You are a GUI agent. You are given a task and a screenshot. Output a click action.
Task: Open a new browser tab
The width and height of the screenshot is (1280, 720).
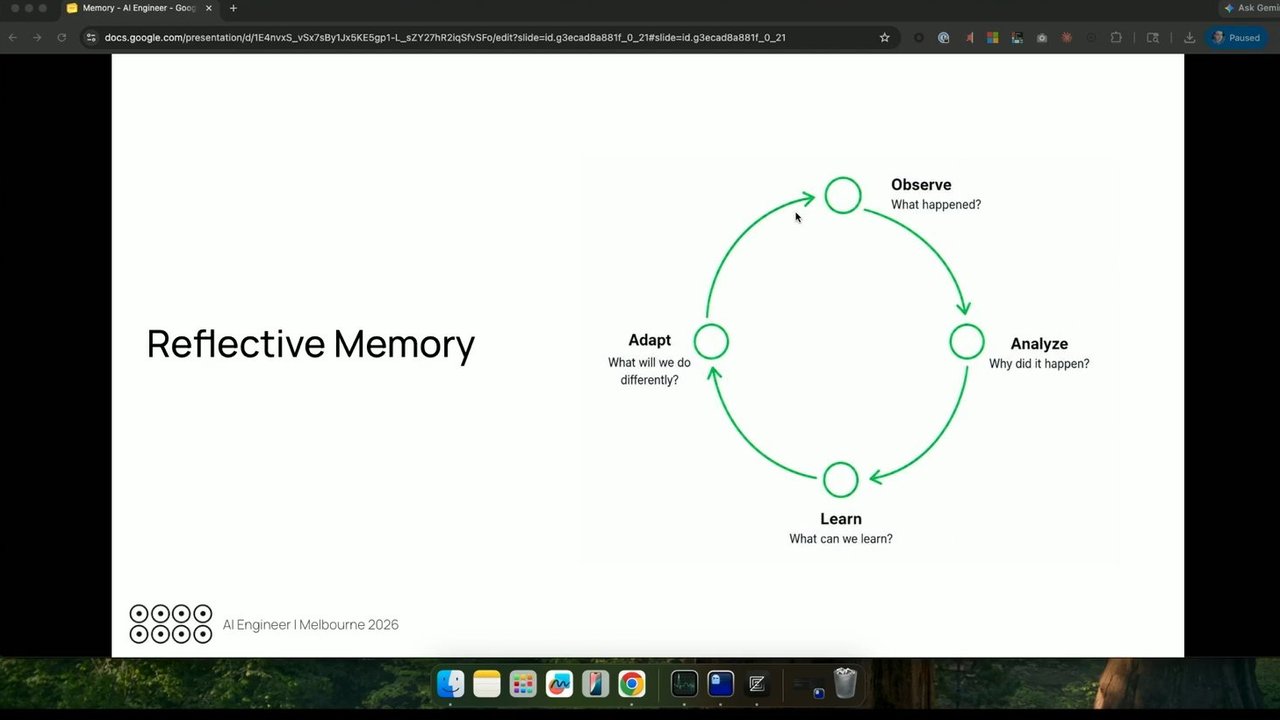(x=233, y=8)
